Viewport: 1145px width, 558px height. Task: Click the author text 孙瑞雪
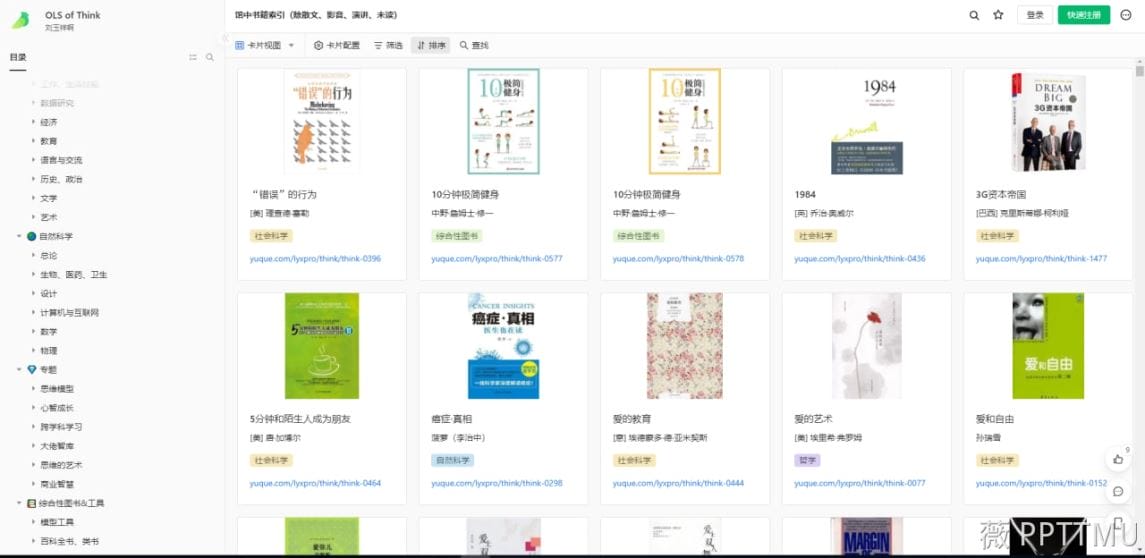point(990,438)
